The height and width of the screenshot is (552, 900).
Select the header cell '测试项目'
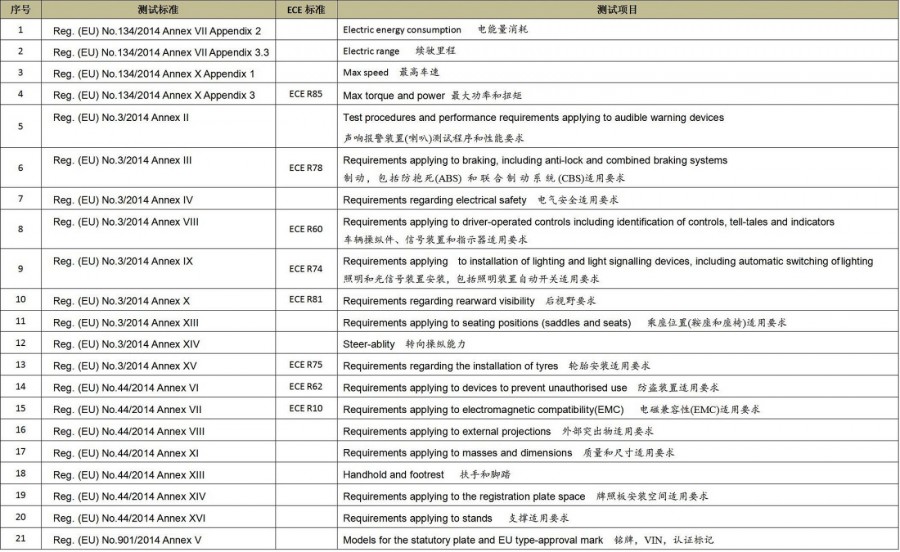[x=618, y=10]
